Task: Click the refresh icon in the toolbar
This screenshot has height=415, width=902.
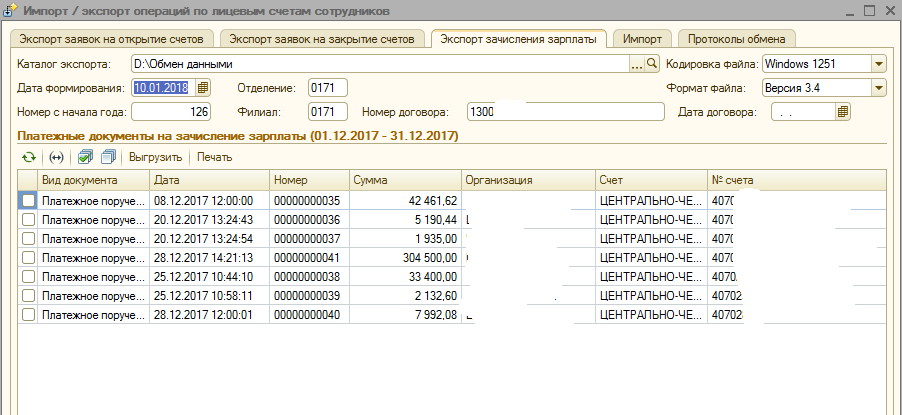Action: (29, 157)
